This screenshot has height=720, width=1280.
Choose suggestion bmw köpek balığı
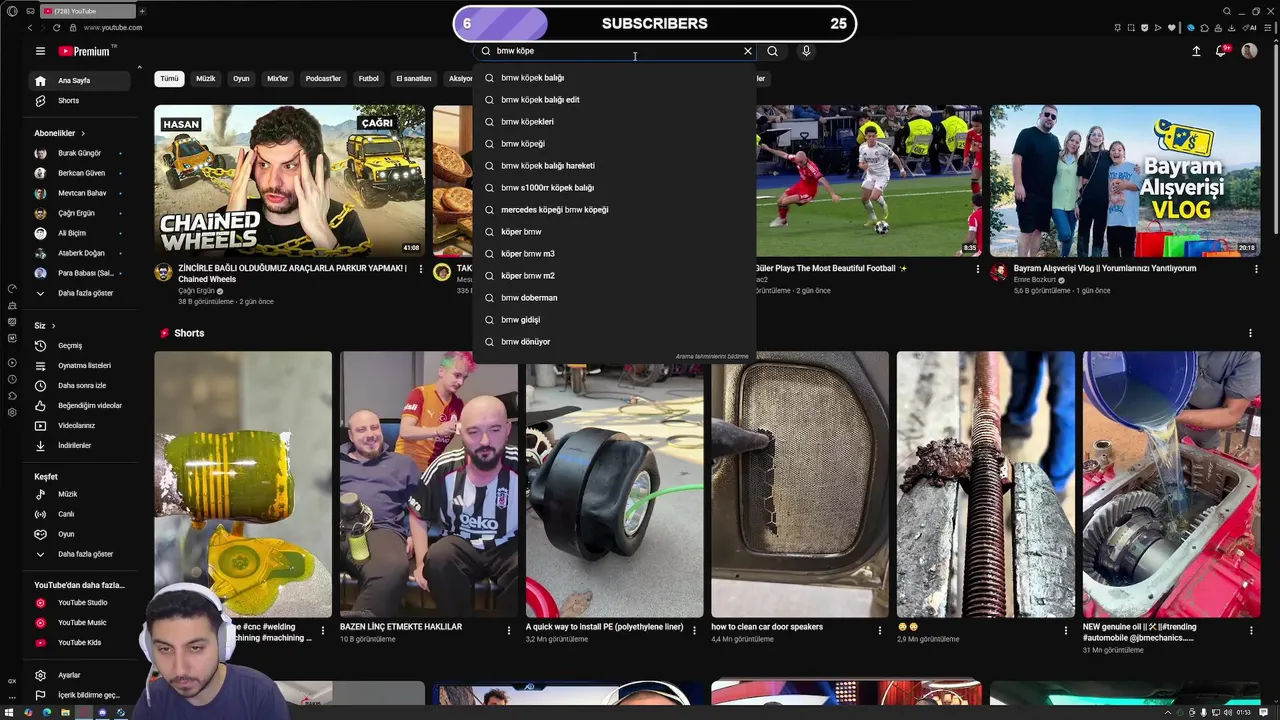click(614, 78)
